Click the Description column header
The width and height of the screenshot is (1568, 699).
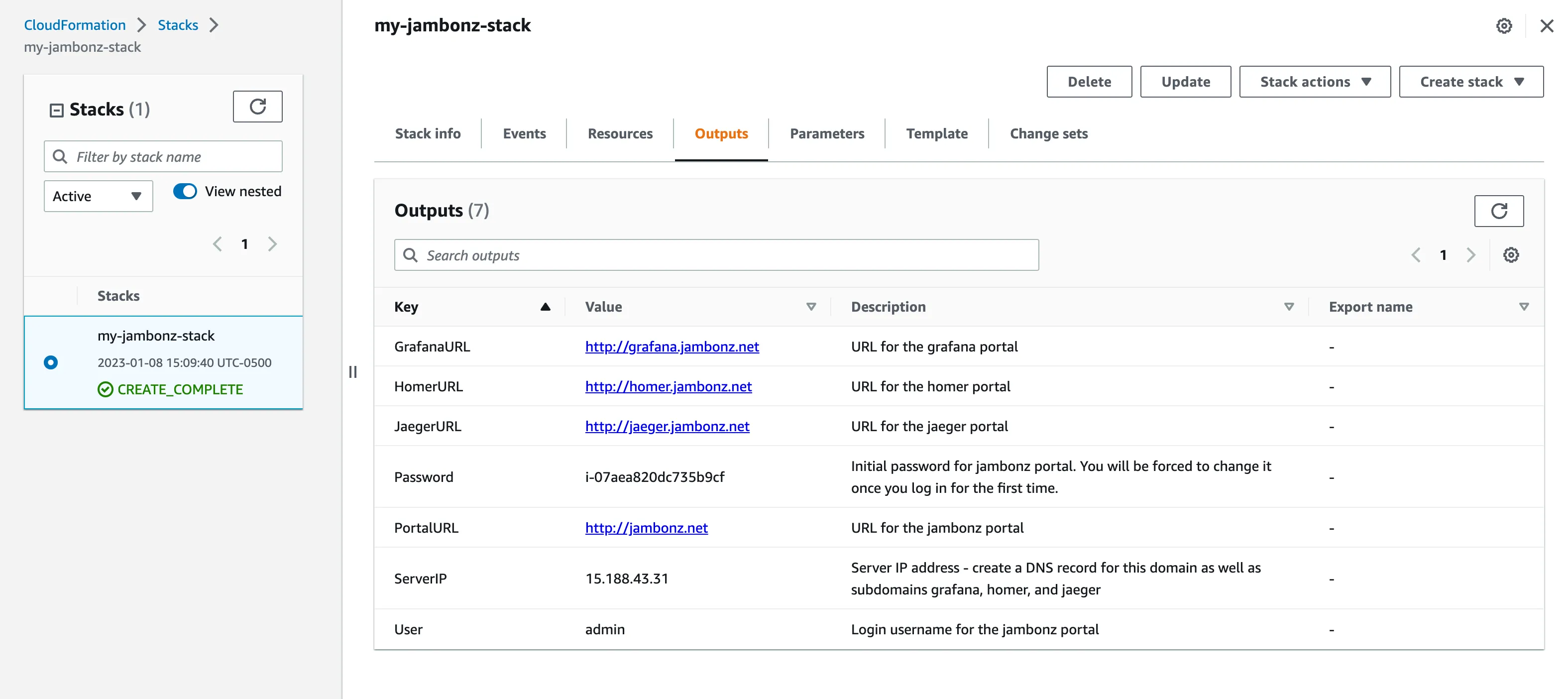tap(889, 307)
